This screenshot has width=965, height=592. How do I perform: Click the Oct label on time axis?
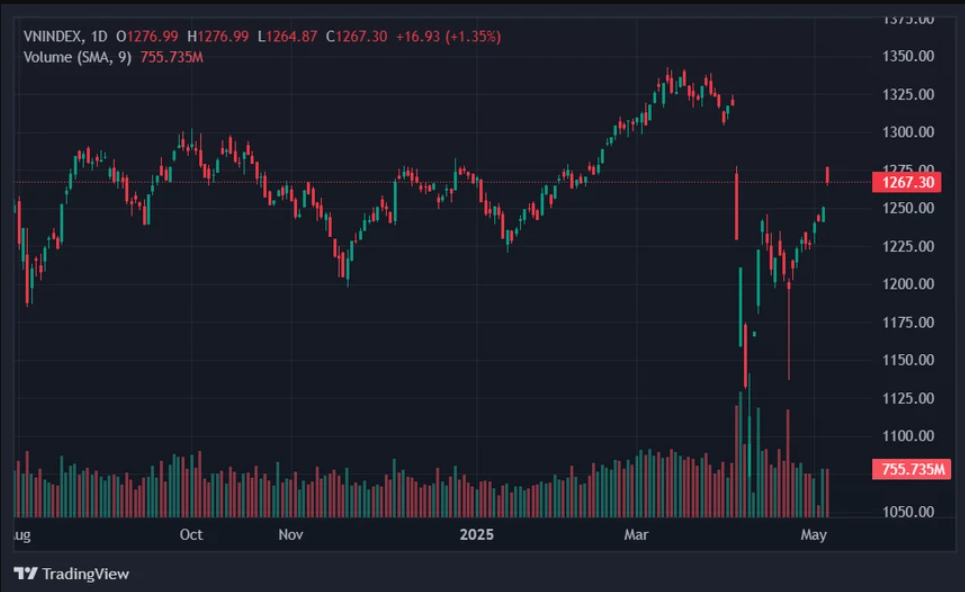191,534
